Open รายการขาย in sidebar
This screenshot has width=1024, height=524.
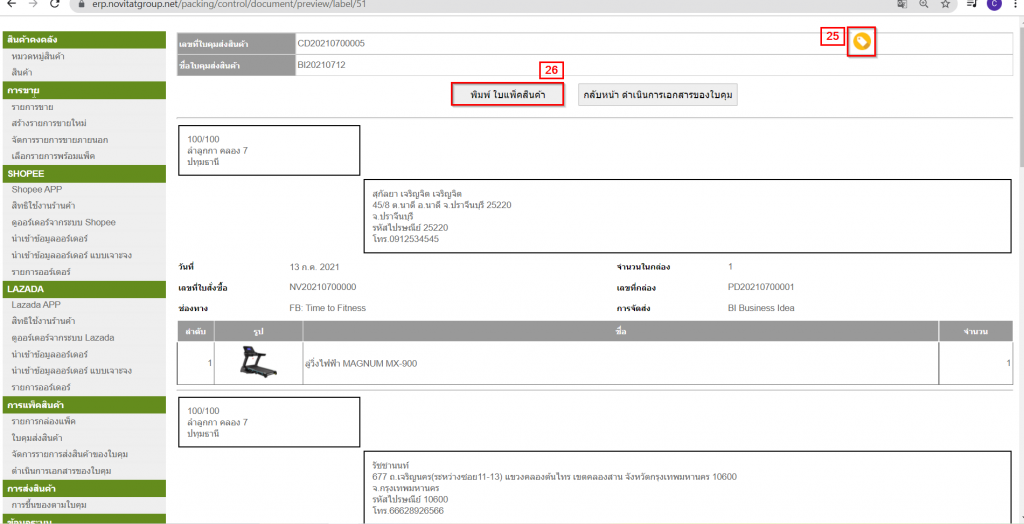(x=33, y=106)
